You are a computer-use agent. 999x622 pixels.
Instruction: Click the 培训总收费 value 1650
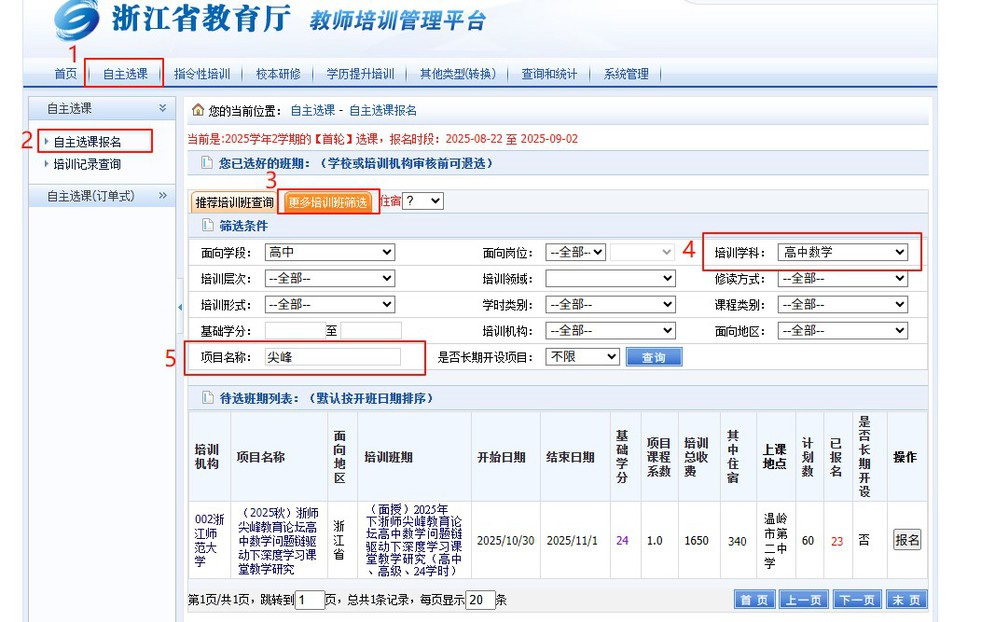coord(696,540)
